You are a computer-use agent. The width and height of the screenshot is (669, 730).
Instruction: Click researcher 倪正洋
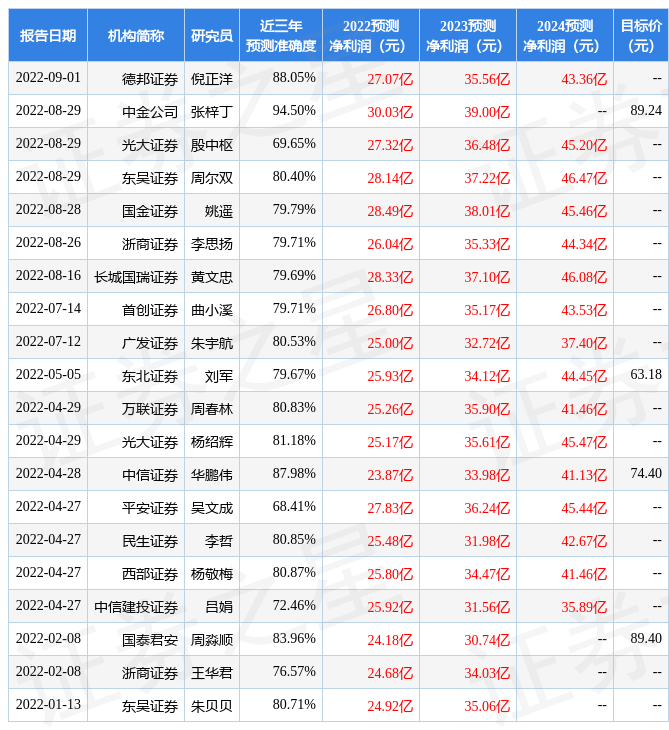212,79
